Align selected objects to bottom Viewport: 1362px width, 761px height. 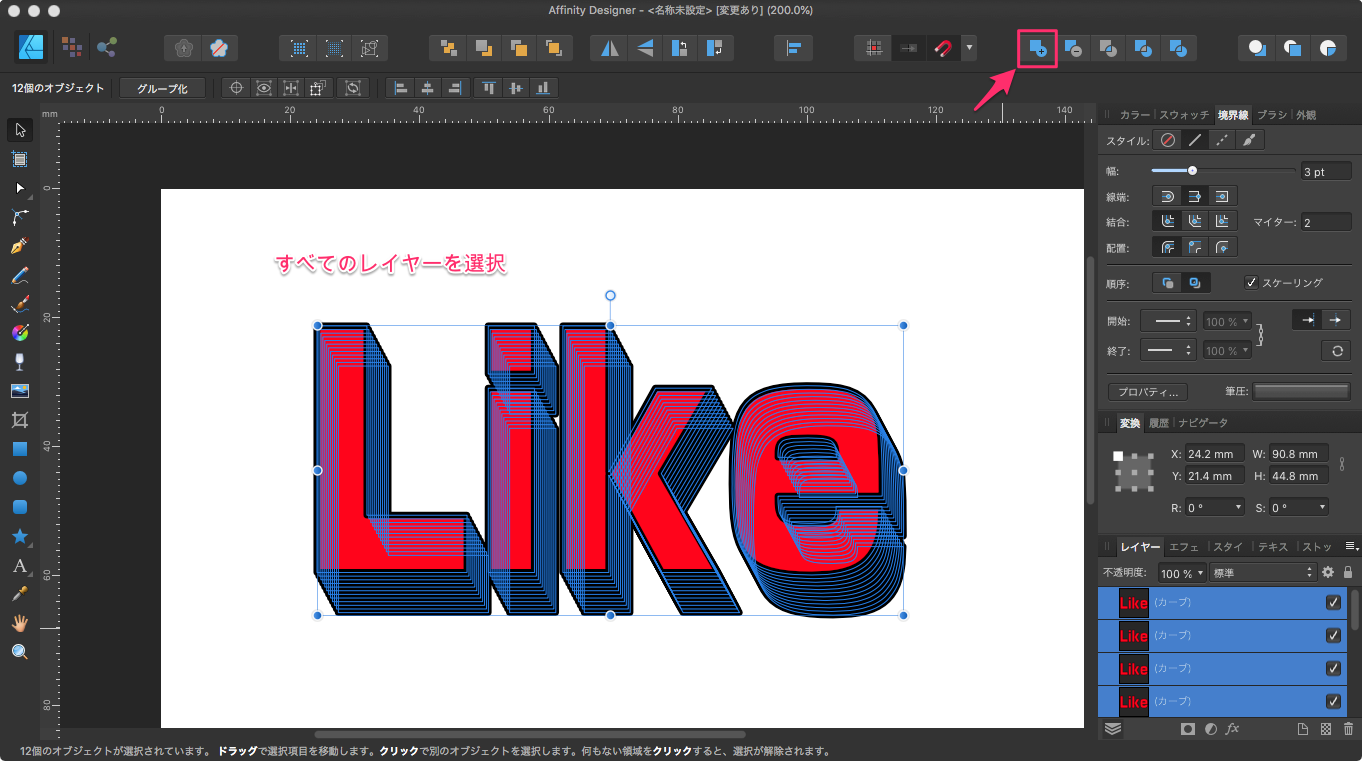(x=543, y=88)
